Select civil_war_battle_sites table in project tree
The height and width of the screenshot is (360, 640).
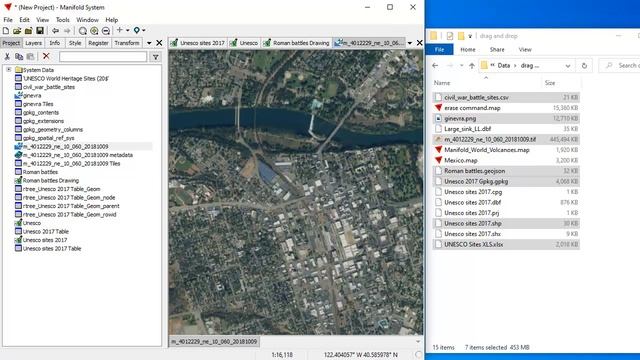45,87
